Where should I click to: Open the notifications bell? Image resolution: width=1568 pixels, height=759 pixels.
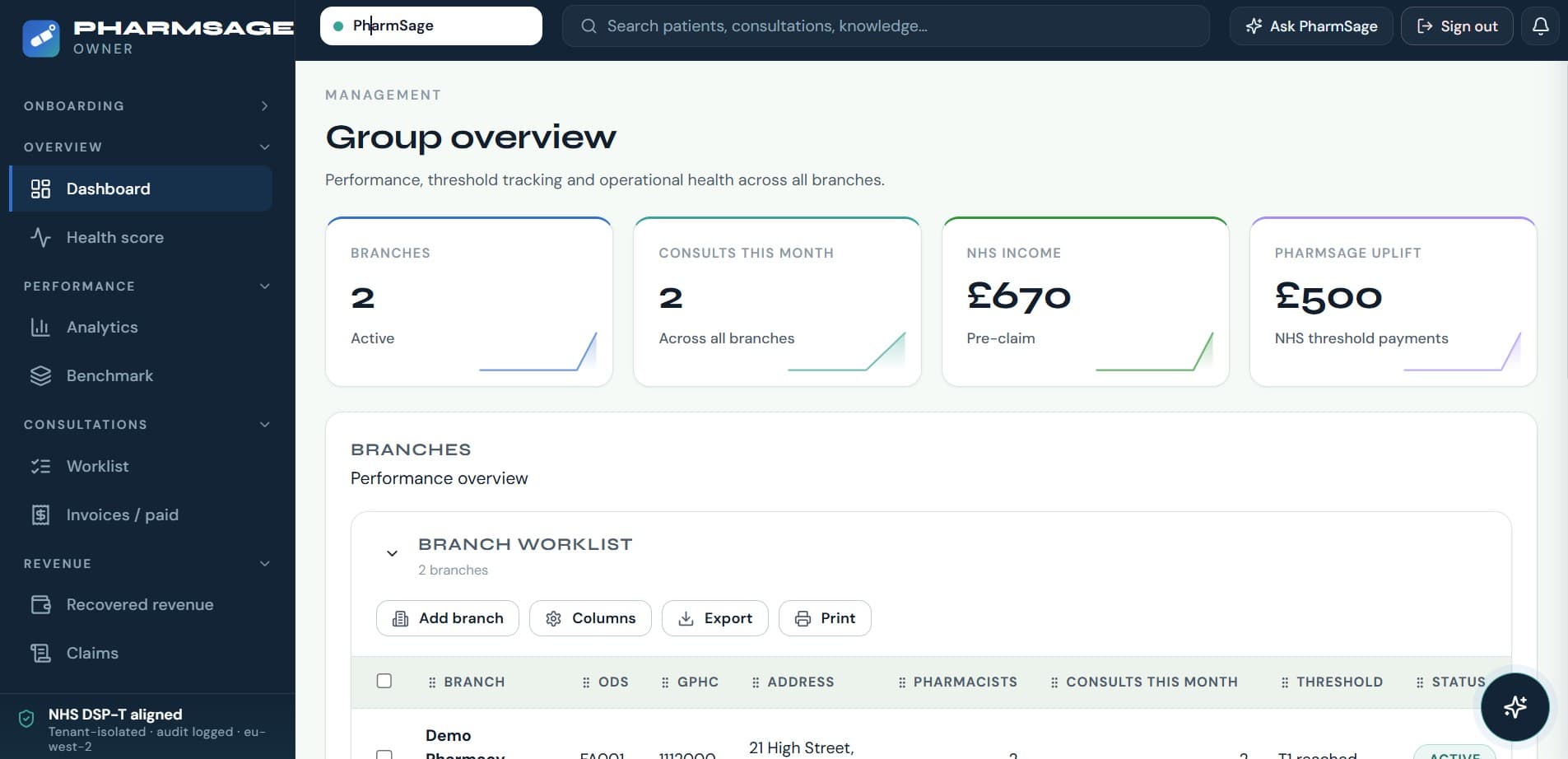[1540, 26]
